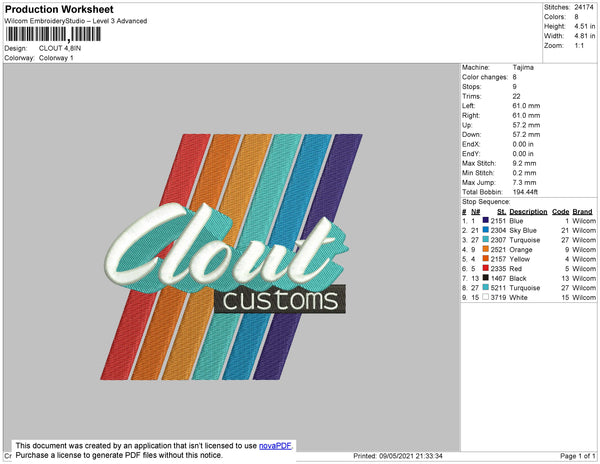Click the Page 1 of 1 footer
600x464 pixels.
[x=577, y=456]
